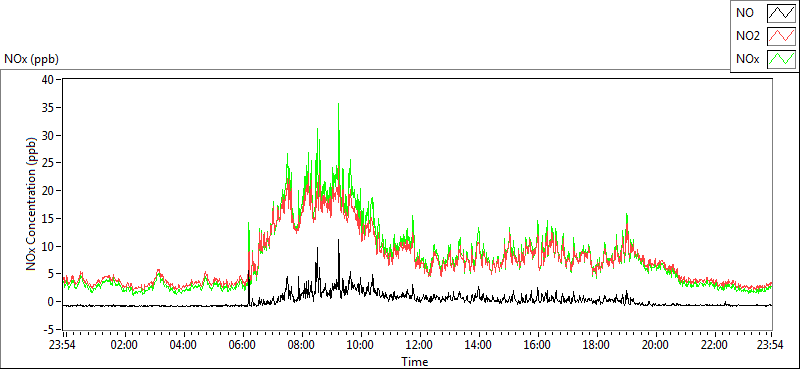The image size is (800, 369).
Task: Click the NOx Concentration (ppb) axis label
Action: [x=32, y=203]
